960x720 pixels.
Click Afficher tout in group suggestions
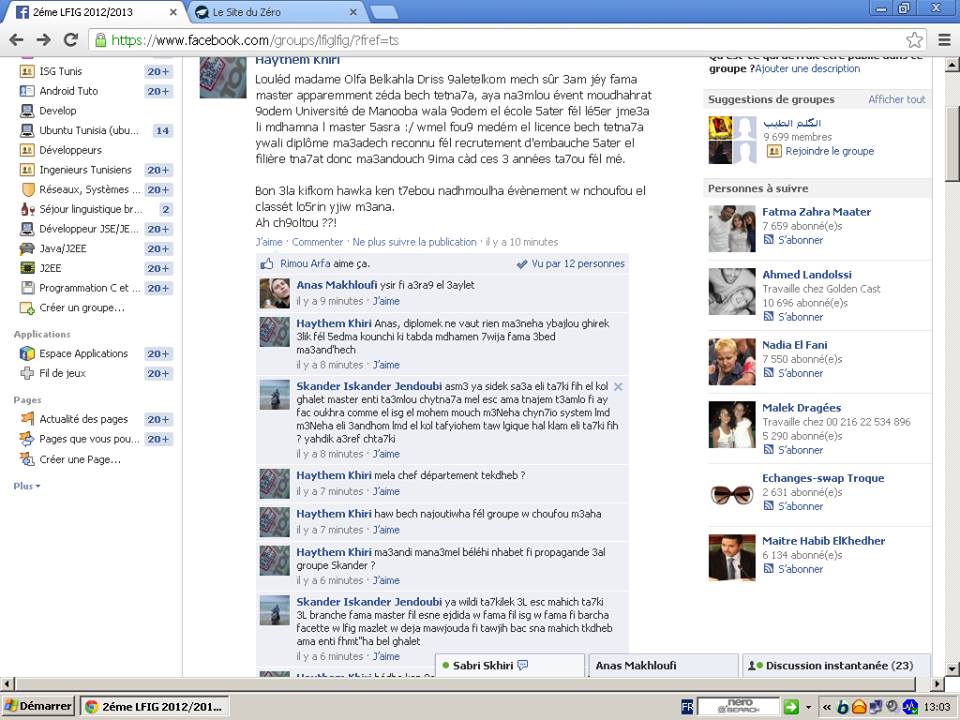click(896, 99)
